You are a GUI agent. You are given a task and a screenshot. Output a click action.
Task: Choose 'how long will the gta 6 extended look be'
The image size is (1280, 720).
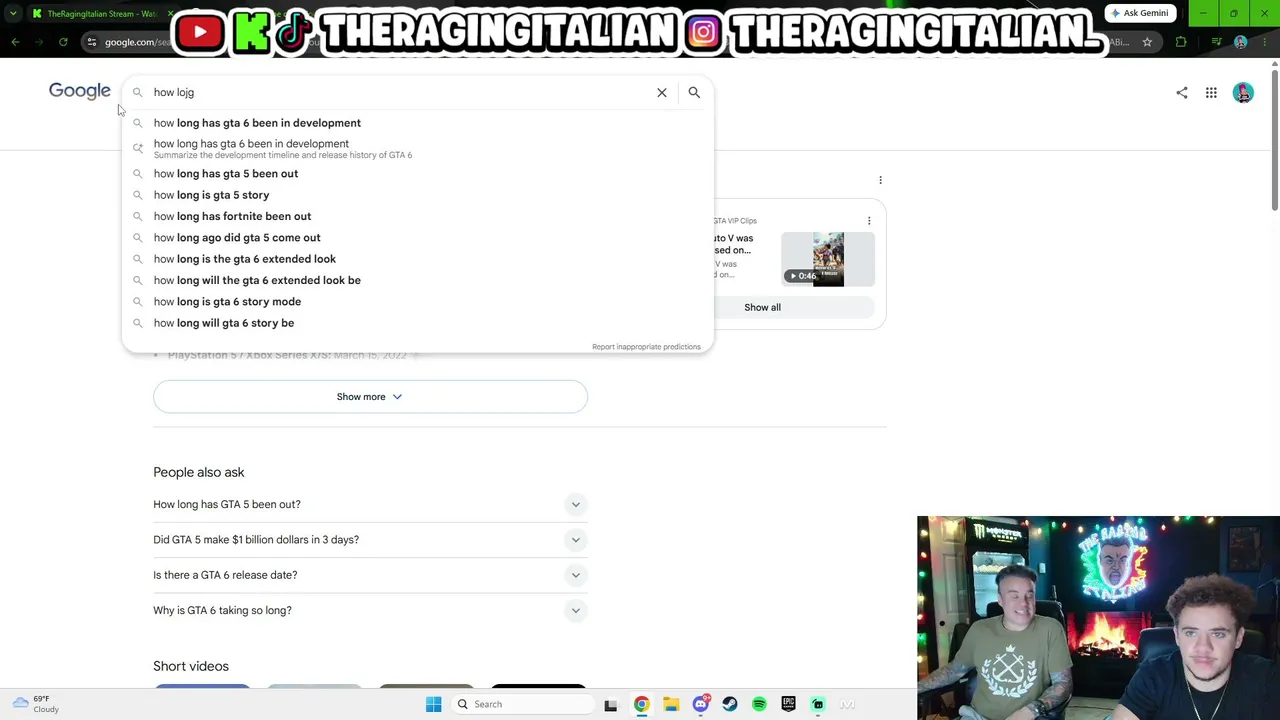[418, 280]
